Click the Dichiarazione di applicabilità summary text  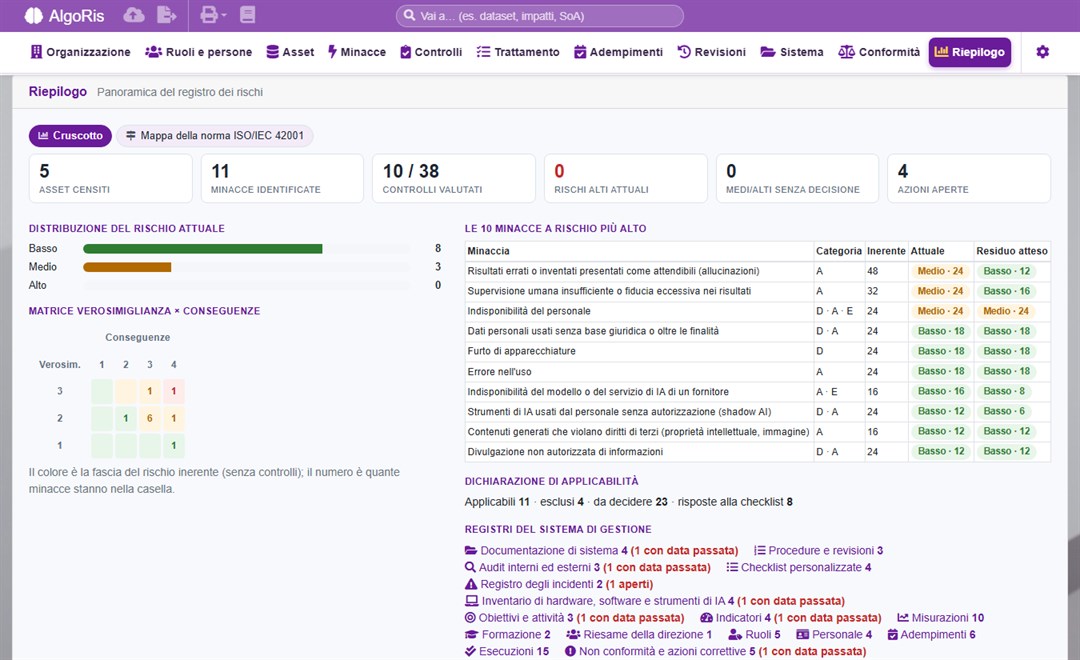point(628,502)
